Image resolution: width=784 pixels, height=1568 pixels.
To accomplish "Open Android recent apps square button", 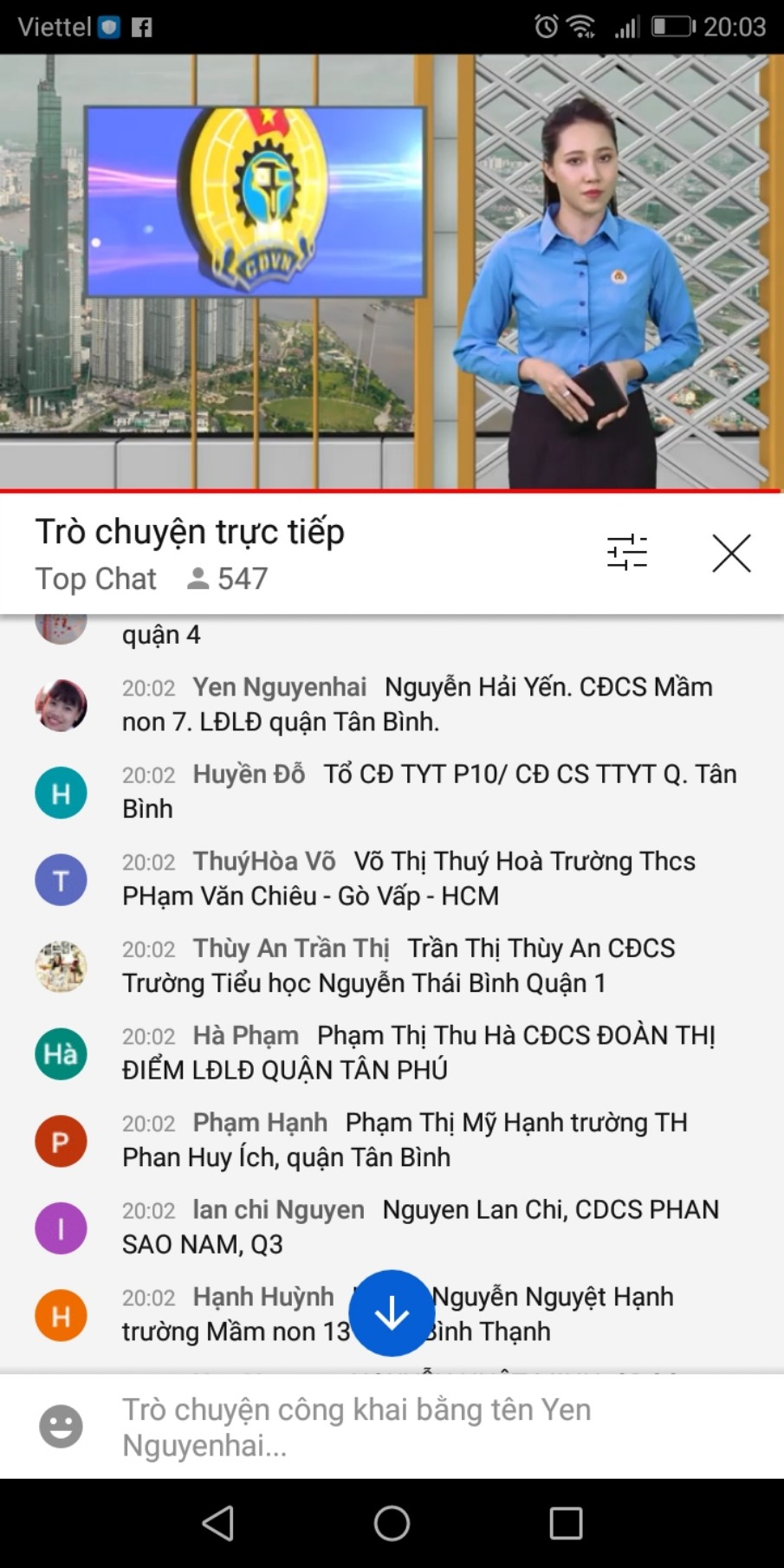I will point(566,1522).
